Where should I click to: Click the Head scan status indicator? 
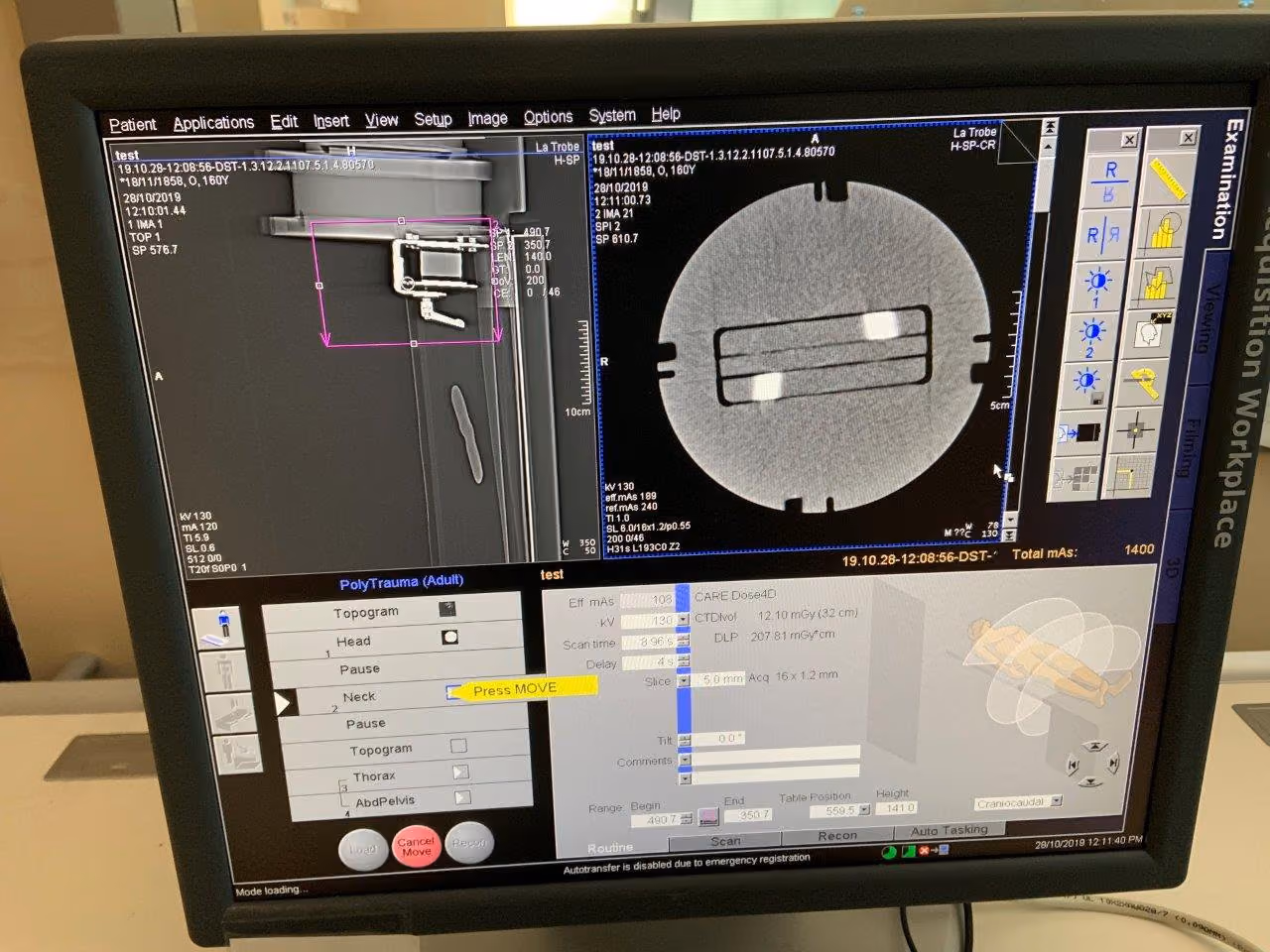click(449, 638)
